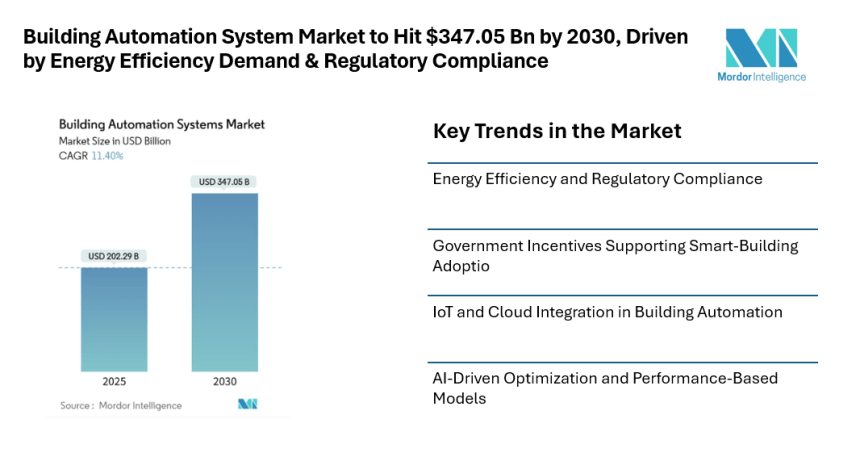Click the small Mordor logo below the chart

tap(247, 404)
